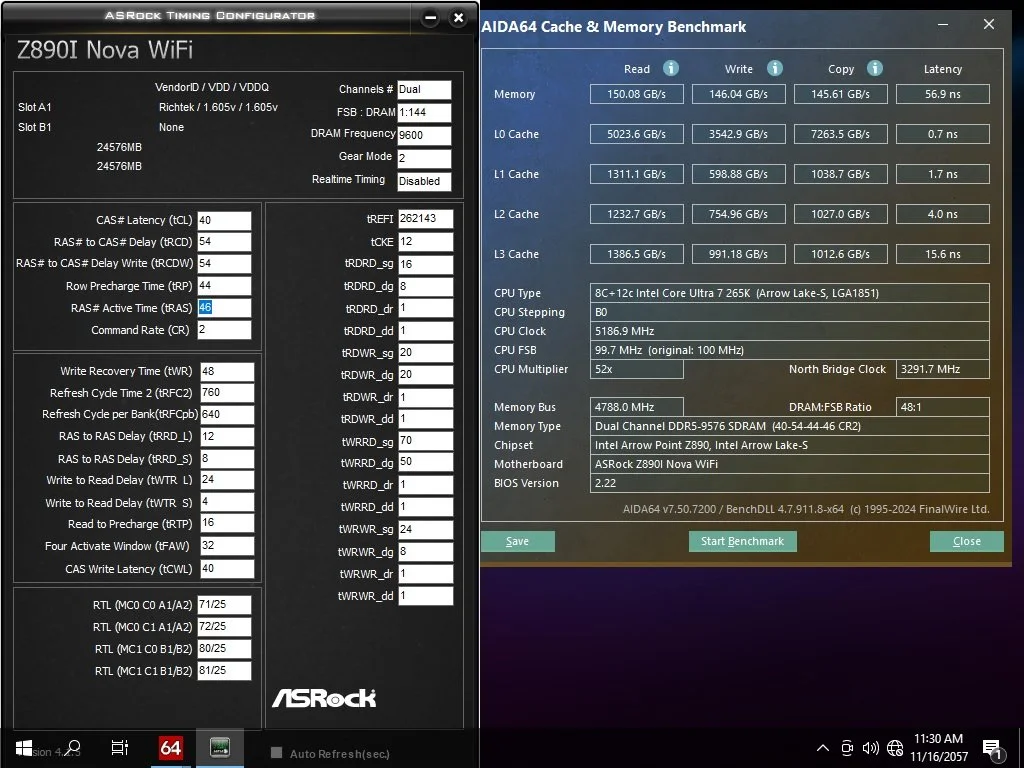Click the Memory Type DDR5-9576 value

(x=790, y=426)
